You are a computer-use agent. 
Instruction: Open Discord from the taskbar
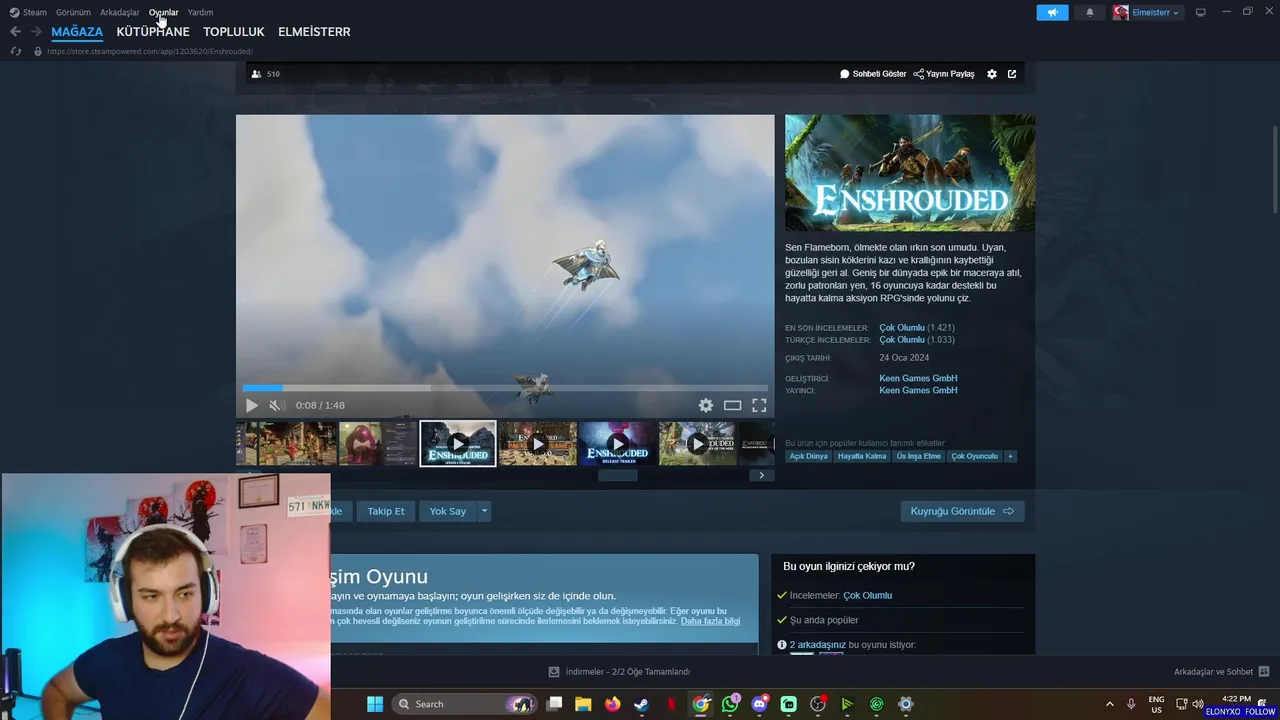(x=759, y=704)
